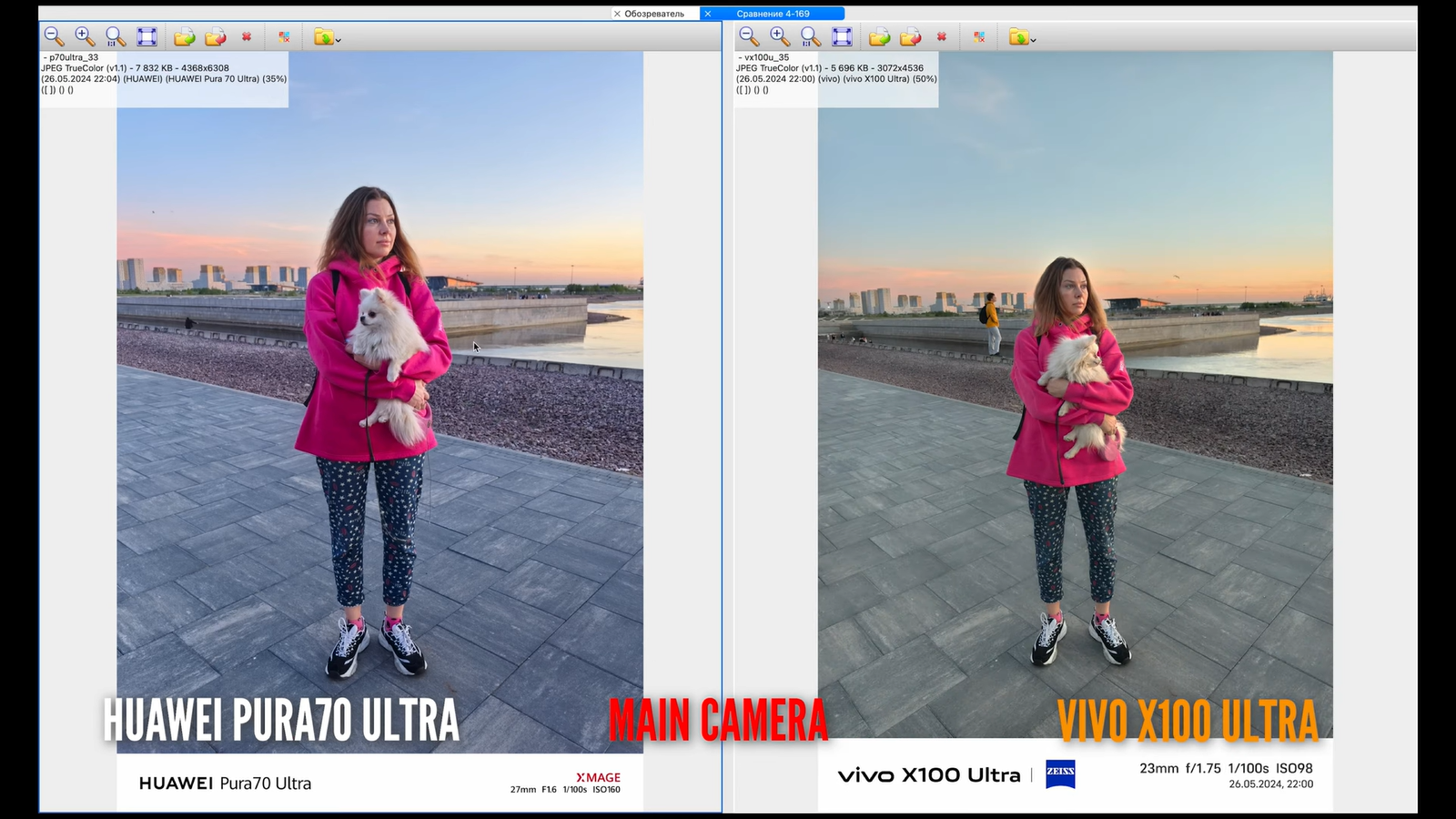Close the Обозреватель tab

617,14
